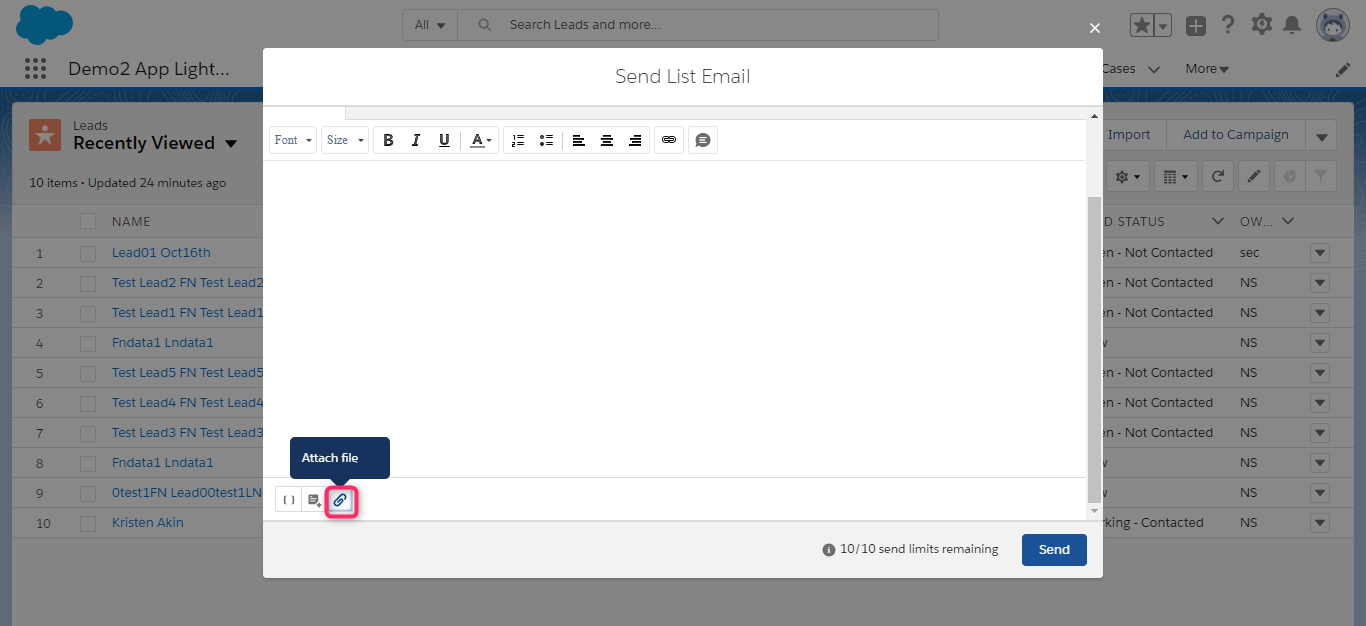Insert a hyperlink with link icon
The image size is (1366, 626).
[669, 140]
